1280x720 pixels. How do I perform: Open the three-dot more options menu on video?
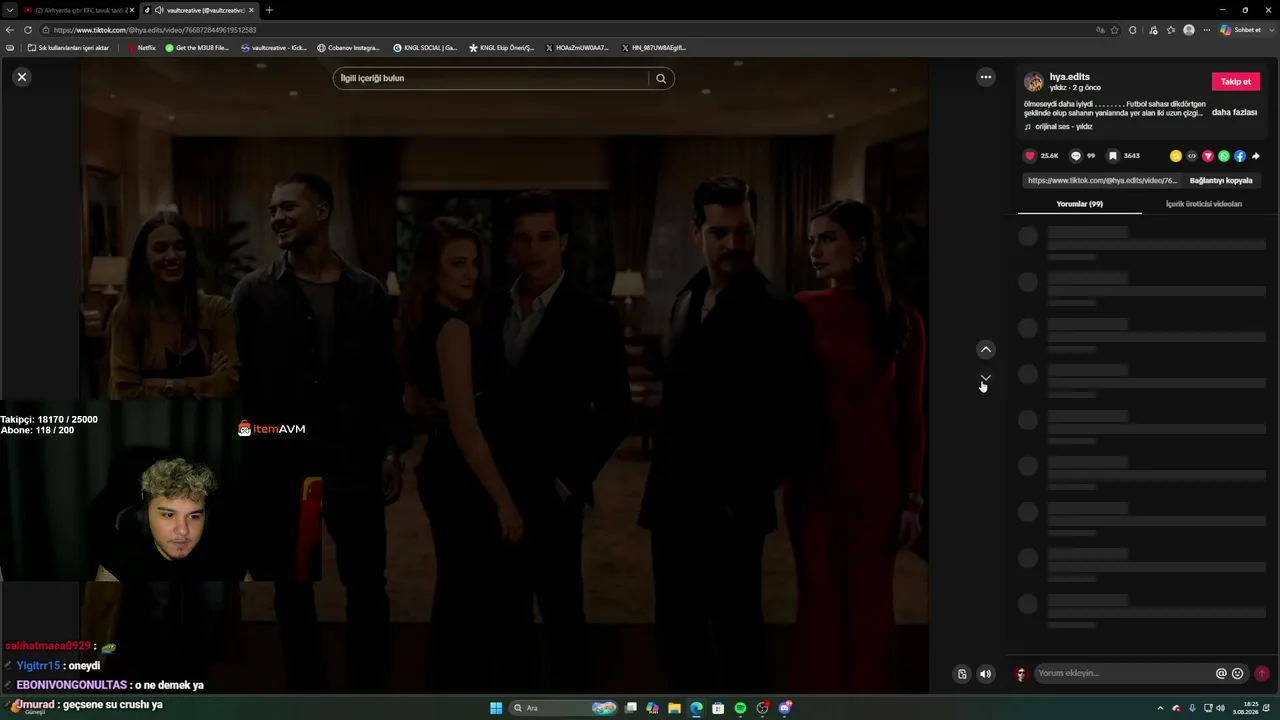(x=986, y=77)
